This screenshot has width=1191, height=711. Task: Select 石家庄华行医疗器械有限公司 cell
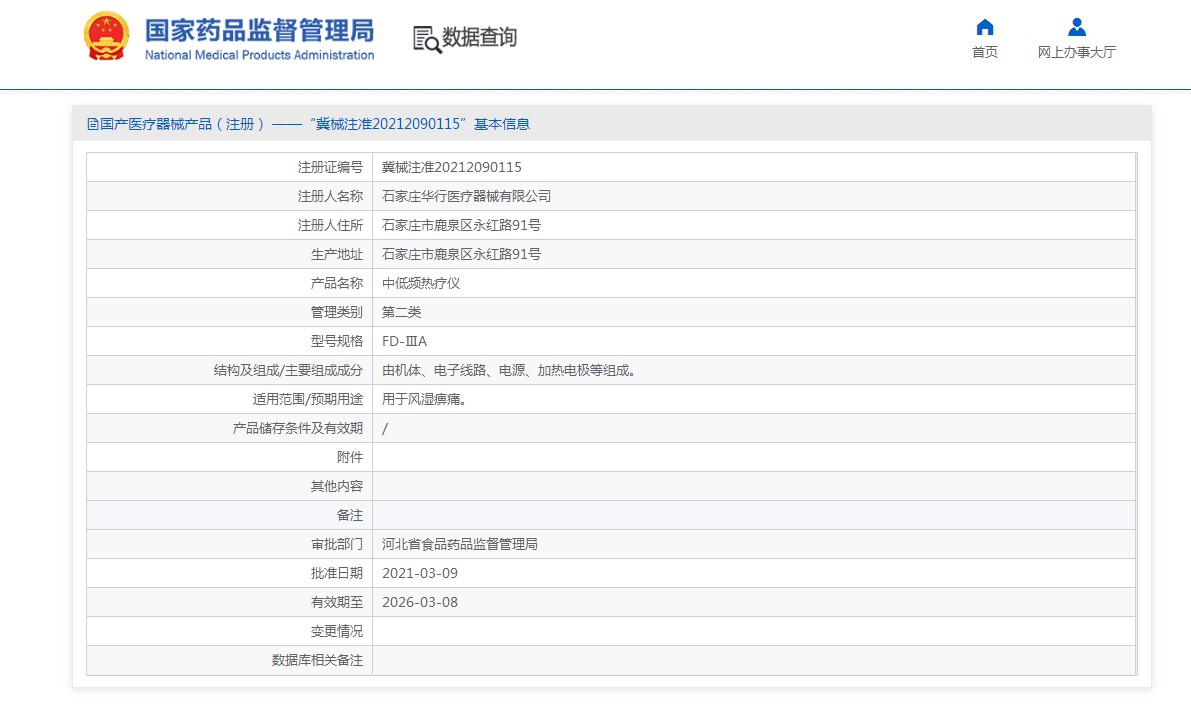[x=466, y=196]
